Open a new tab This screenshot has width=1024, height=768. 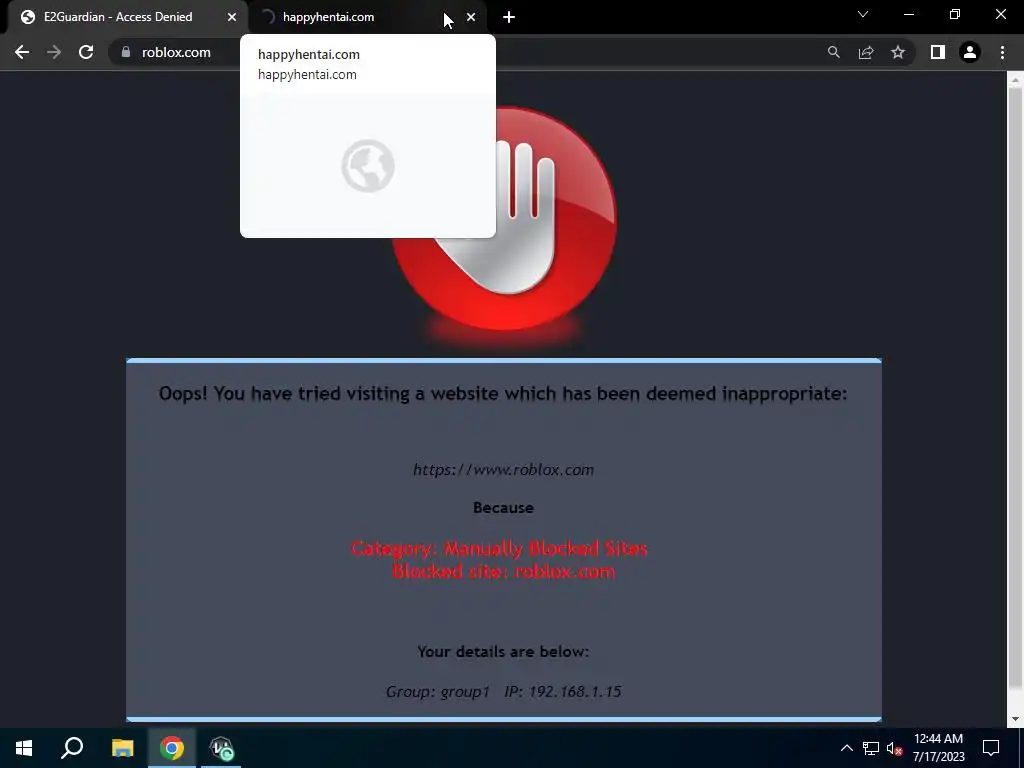[x=509, y=17]
